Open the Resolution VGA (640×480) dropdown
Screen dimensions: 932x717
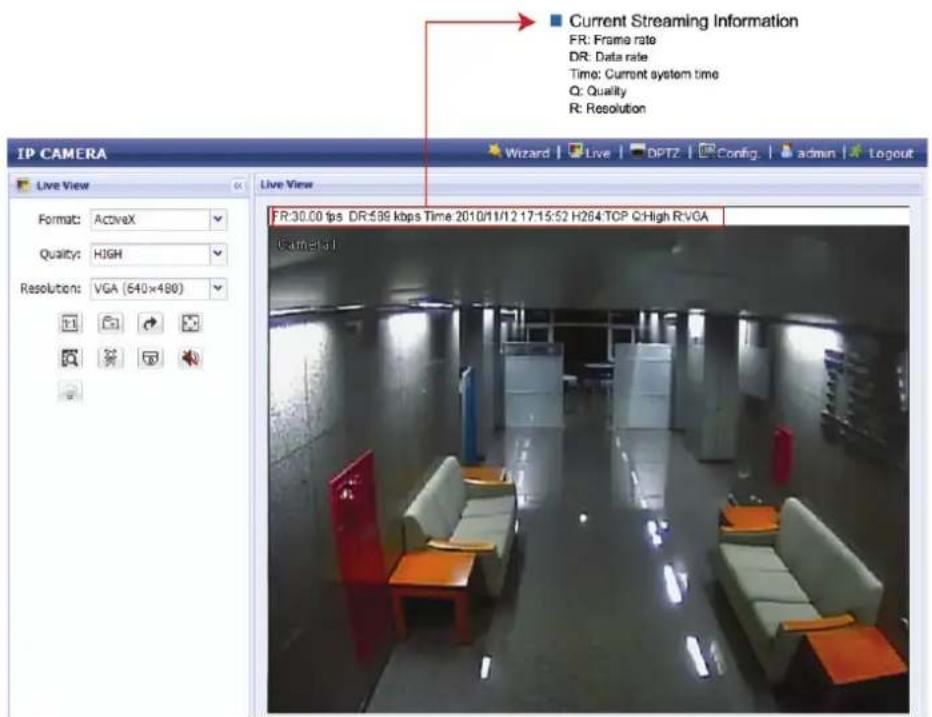click(x=159, y=288)
